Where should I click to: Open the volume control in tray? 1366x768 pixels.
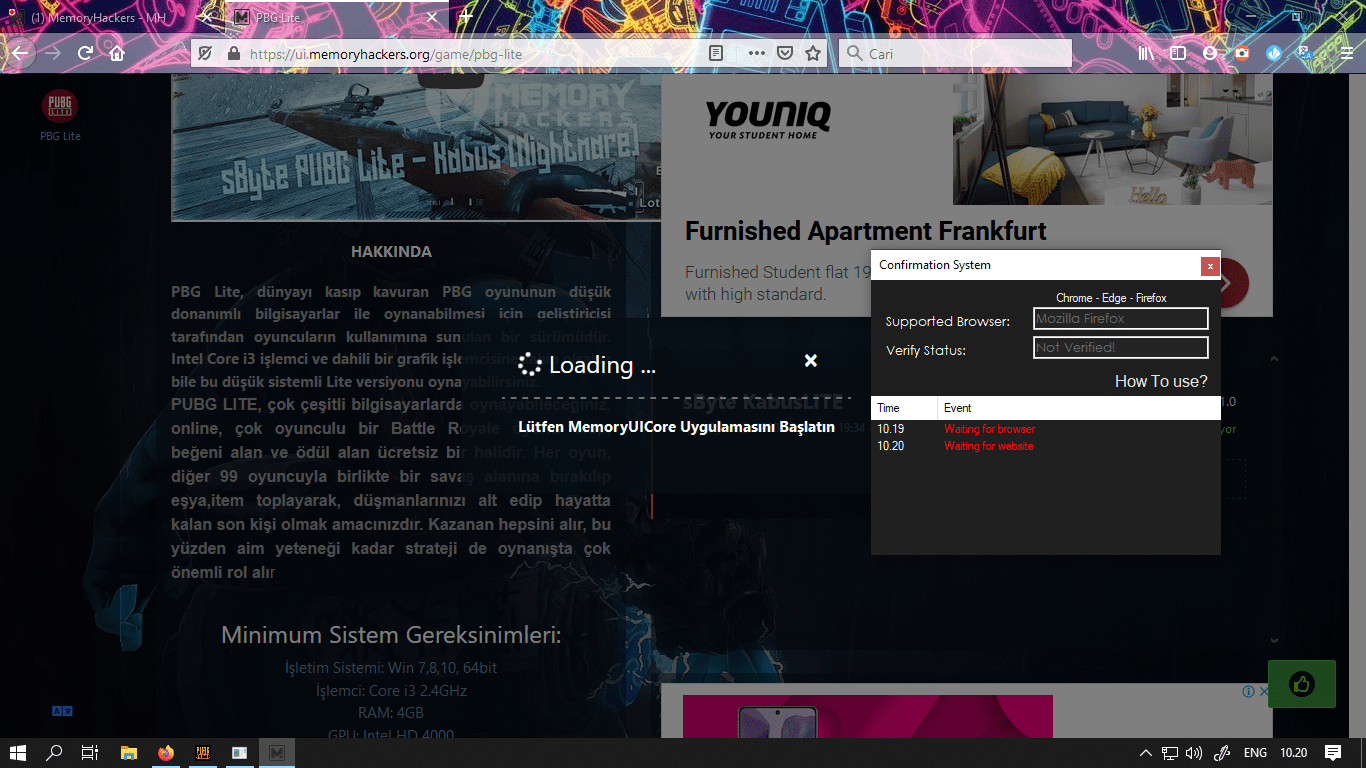pyautogui.click(x=1194, y=753)
